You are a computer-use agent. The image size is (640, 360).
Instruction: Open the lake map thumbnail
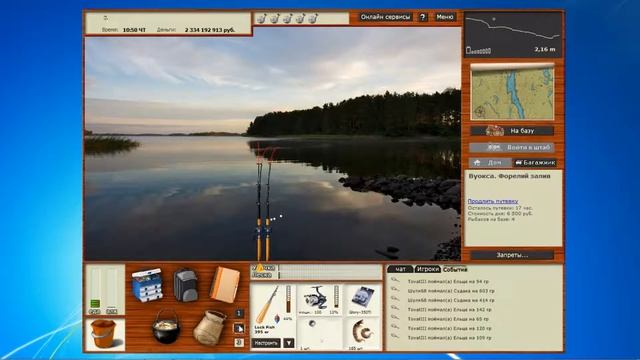tap(513, 93)
